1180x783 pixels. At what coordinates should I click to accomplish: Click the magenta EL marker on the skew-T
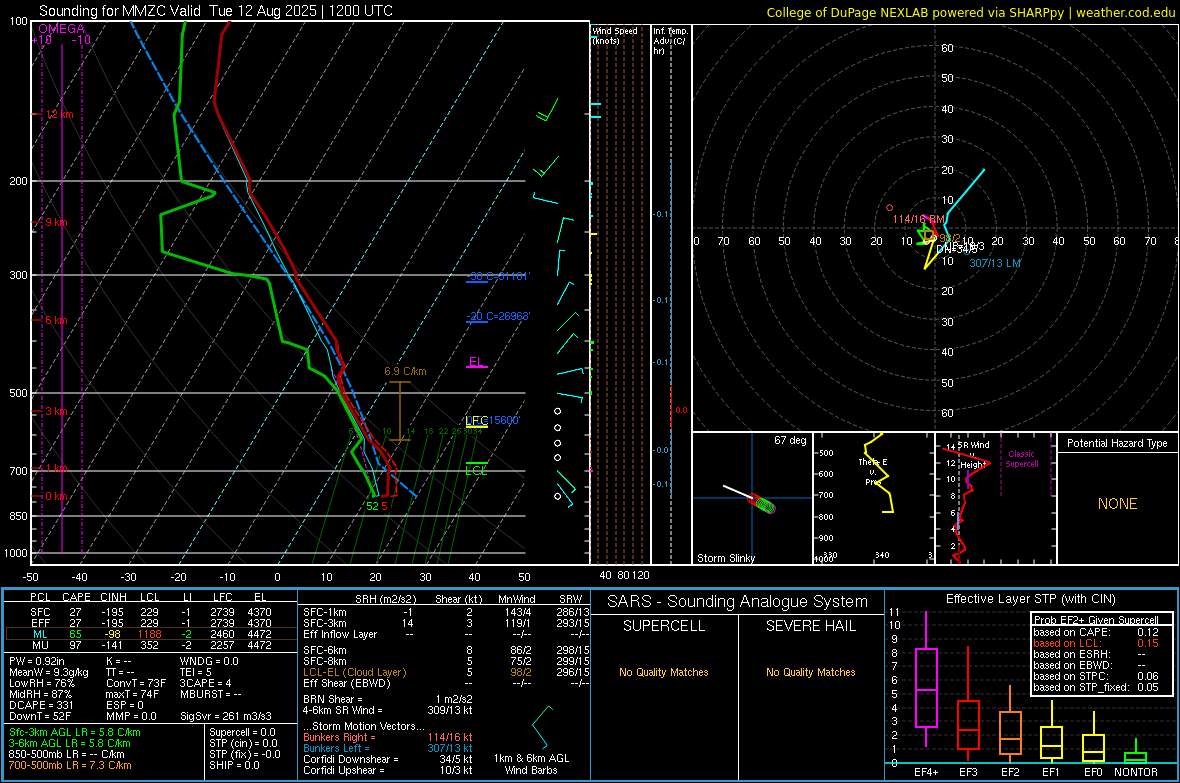pos(476,362)
